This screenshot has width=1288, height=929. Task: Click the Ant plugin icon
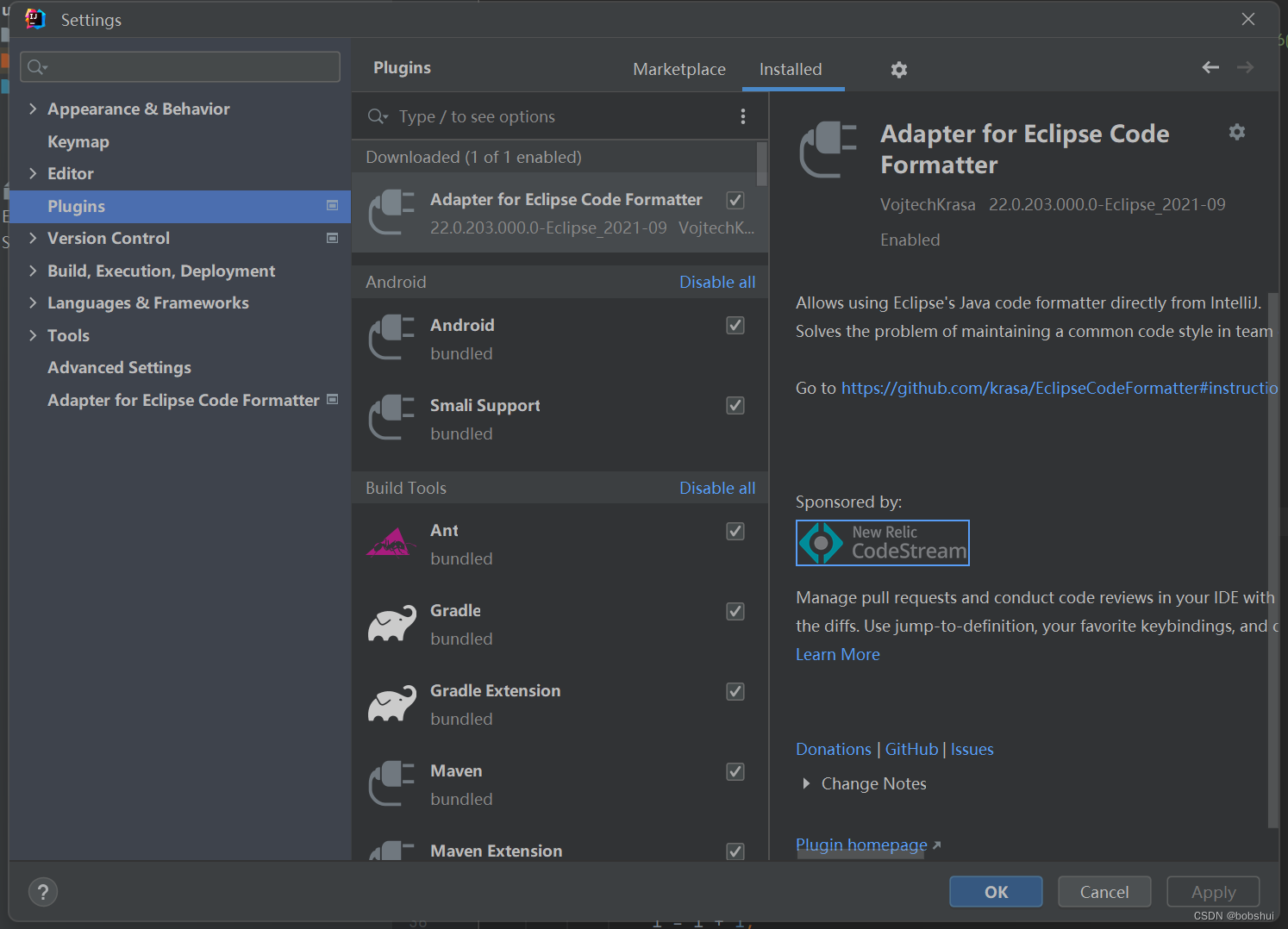coord(391,543)
